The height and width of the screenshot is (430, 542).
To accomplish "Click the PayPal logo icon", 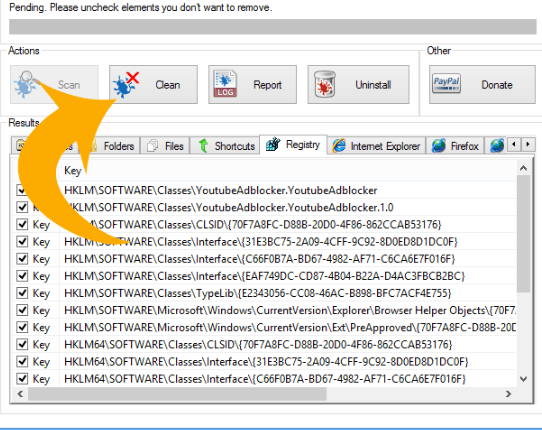I will coord(446,84).
